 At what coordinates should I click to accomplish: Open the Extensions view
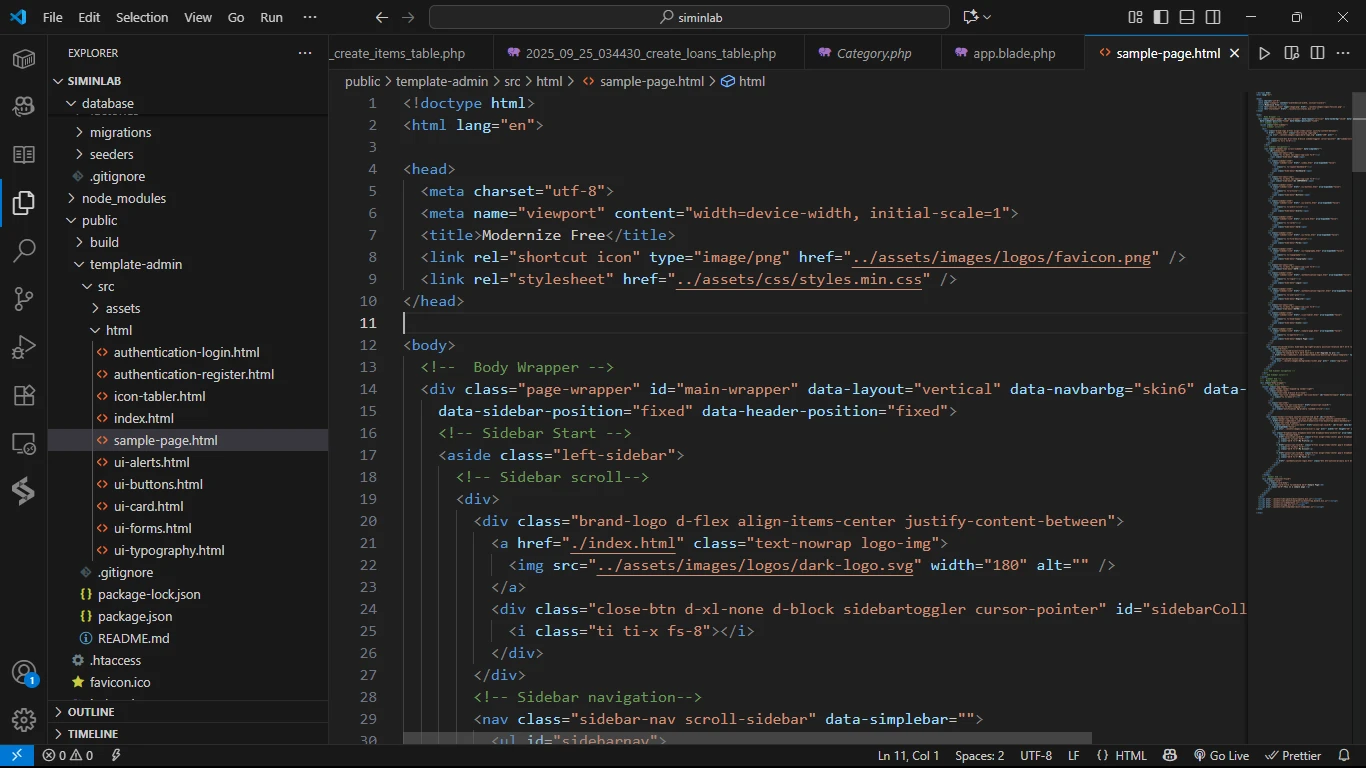pyautogui.click(x=24, y=395)
